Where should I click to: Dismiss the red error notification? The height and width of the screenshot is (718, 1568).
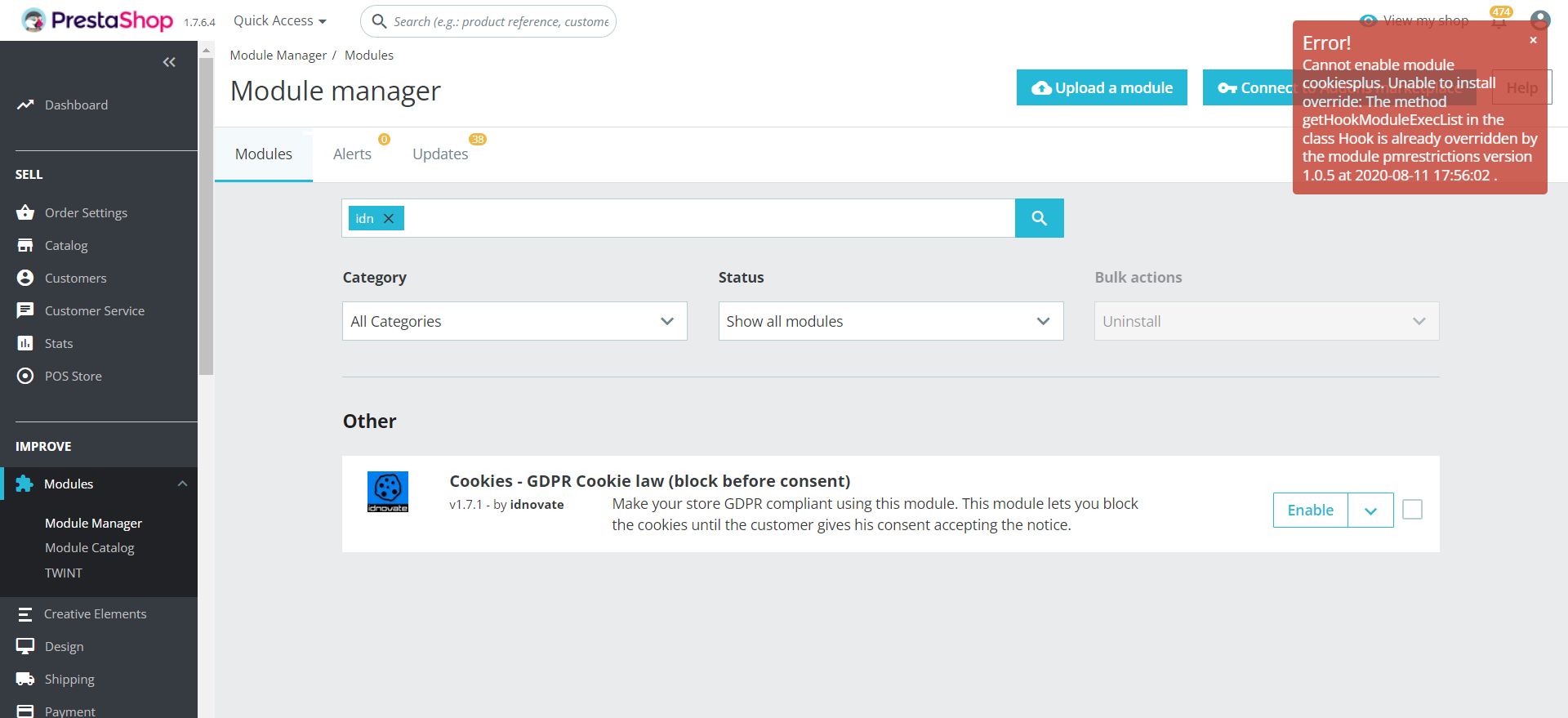coord(1533,40)
